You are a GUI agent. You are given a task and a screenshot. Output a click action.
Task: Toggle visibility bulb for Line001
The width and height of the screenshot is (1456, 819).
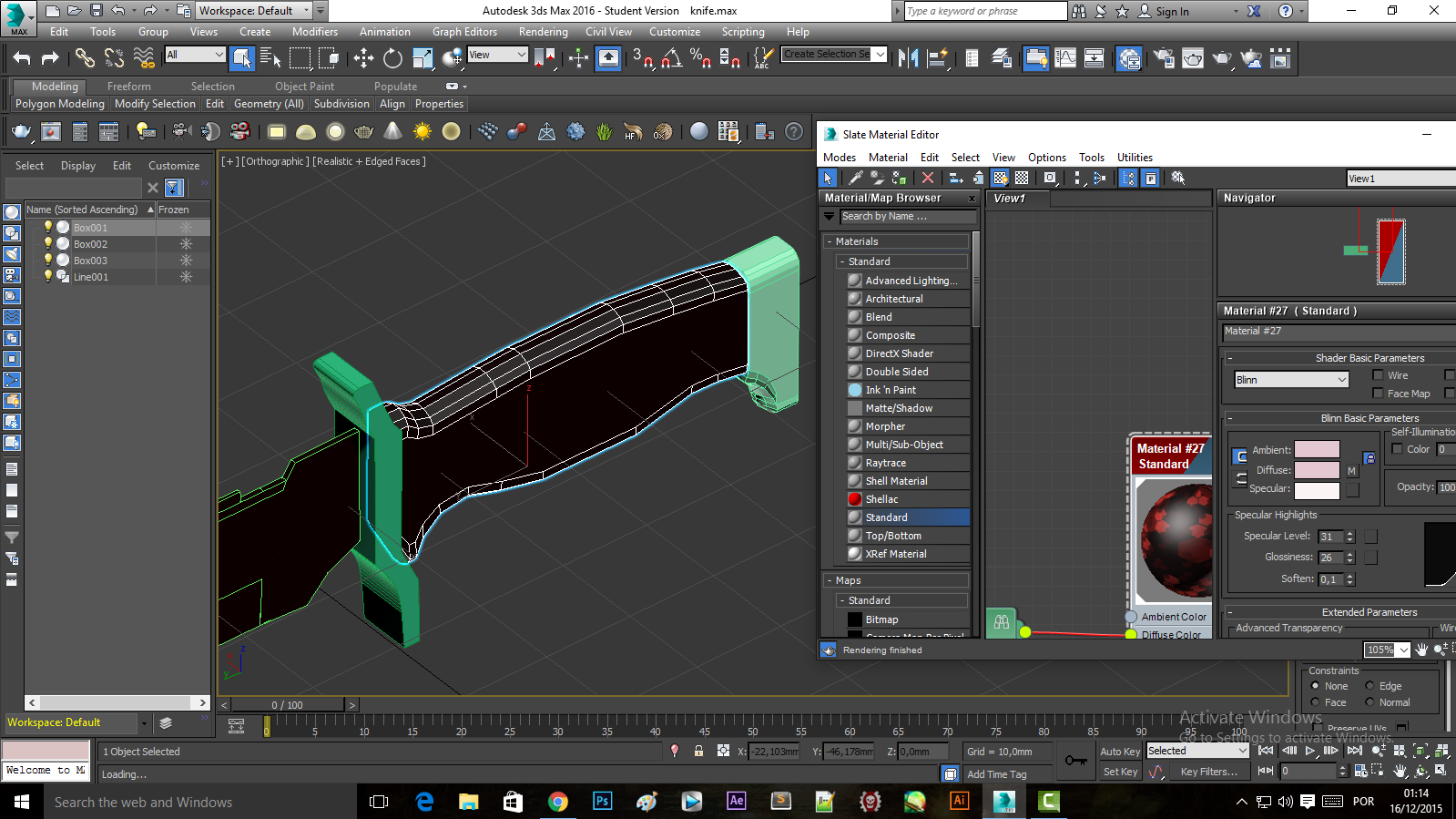48,276
